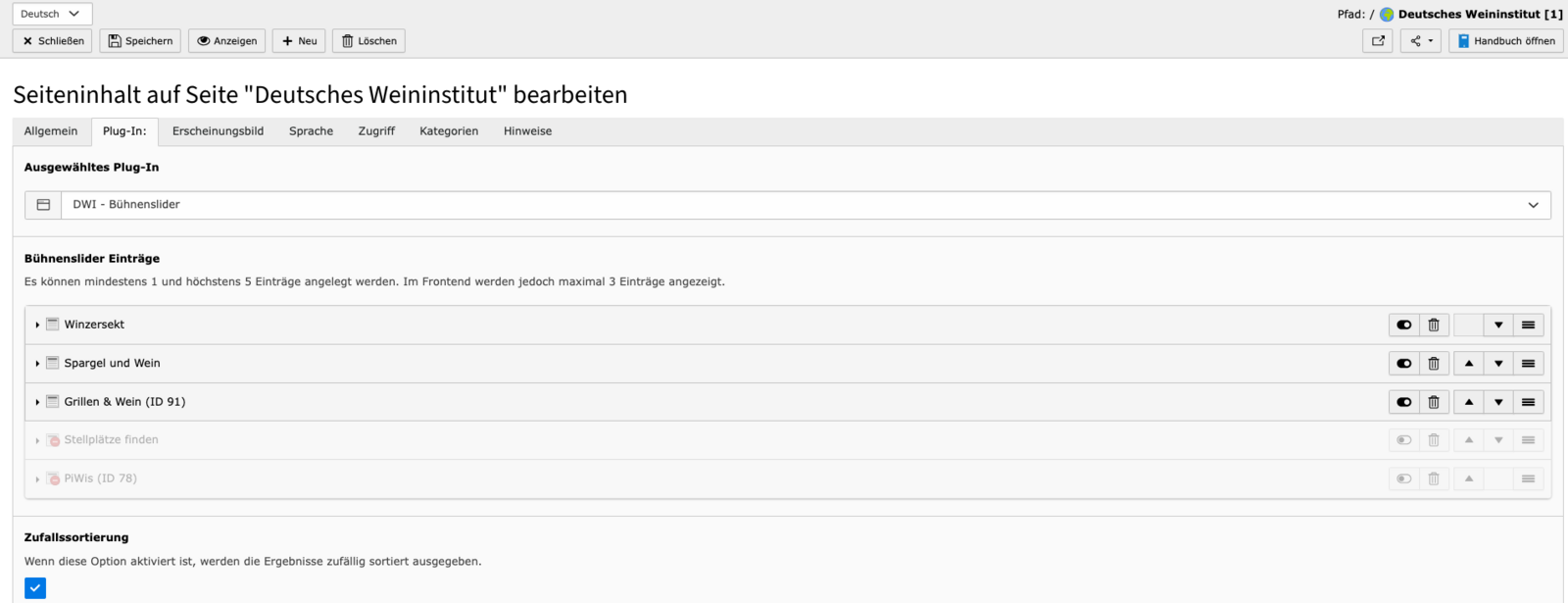Switch to the Erscheinungsbild tab
The image size is (1568, 603).
[218, 131]
